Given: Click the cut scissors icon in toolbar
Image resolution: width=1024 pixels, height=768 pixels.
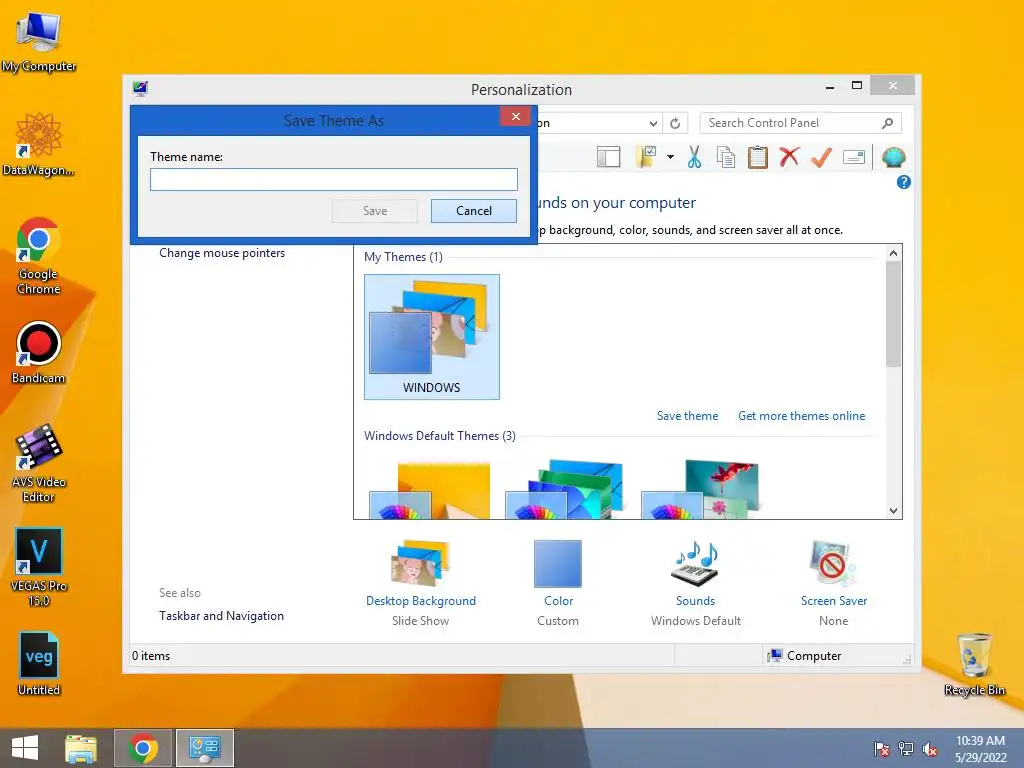Looking at the screenshot, I should point(694,157).
